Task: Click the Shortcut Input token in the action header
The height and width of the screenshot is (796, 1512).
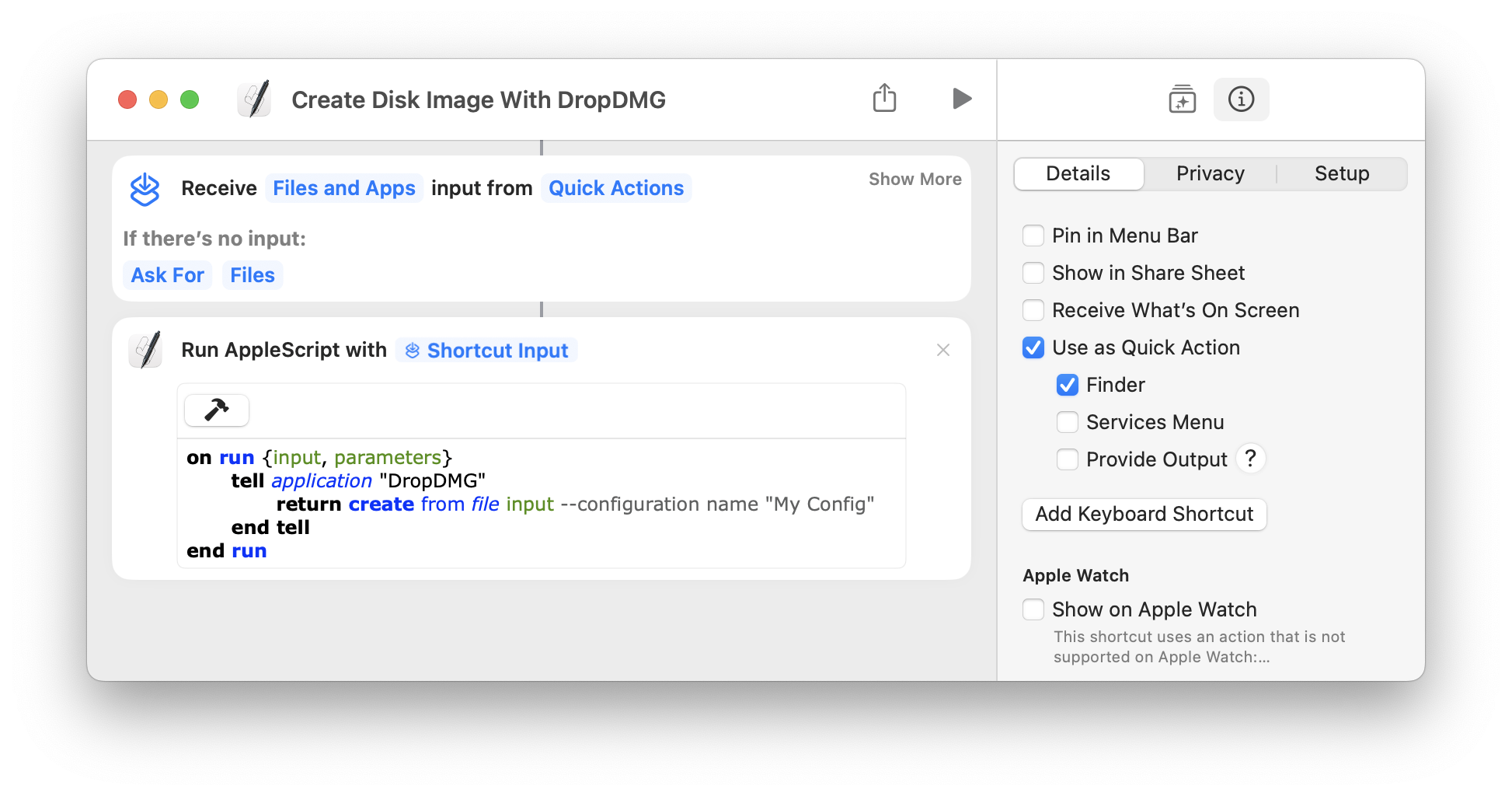Action: (x=485, y=351)
